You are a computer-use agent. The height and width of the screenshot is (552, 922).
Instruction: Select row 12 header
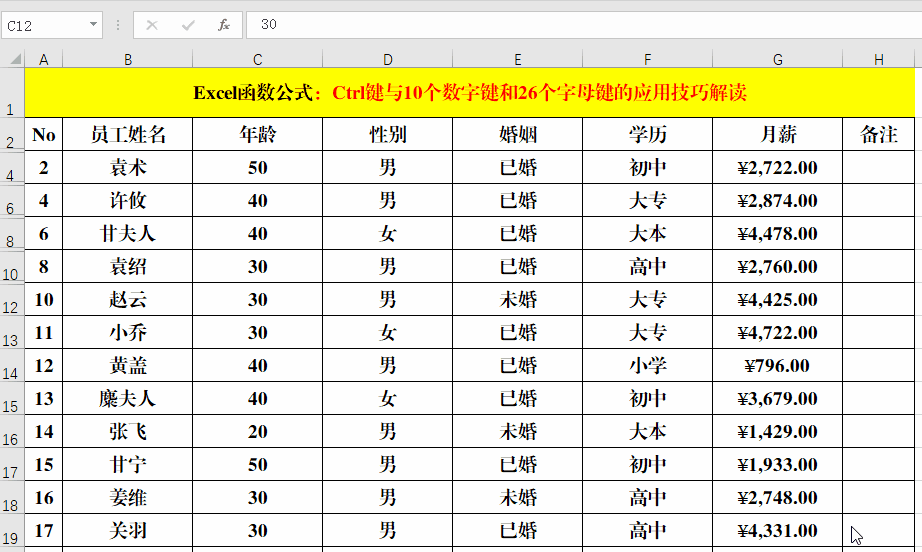pos(12,299)
